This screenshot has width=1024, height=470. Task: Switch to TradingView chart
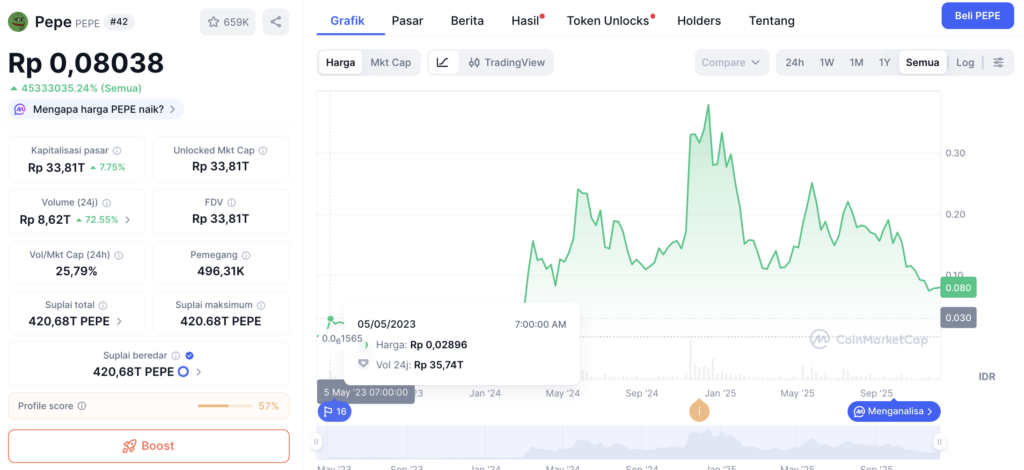tap(507, 63)
